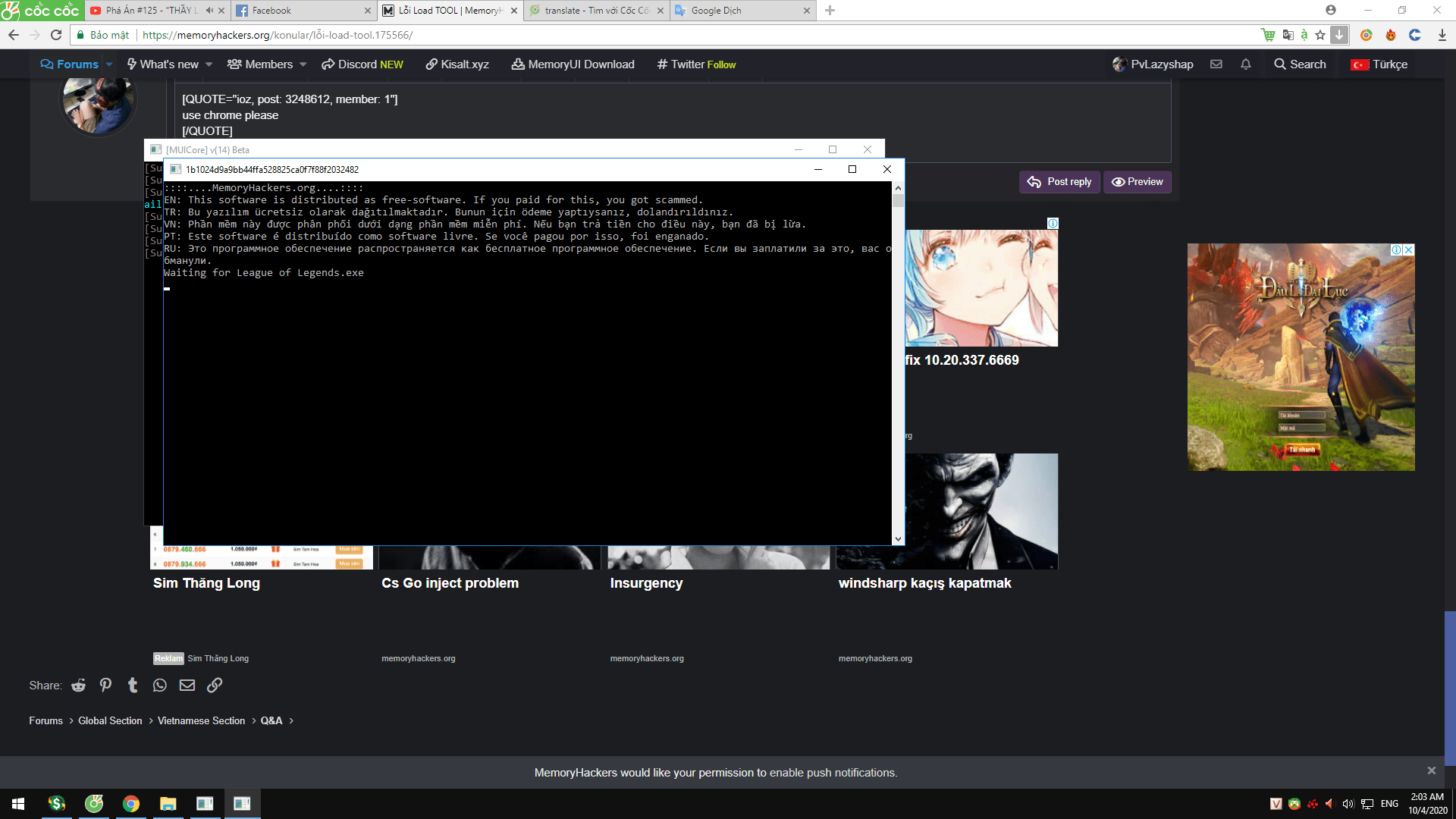Open the Kisalt.xyz link
This screenshot has height=819, width=1456.
(457, 64)
